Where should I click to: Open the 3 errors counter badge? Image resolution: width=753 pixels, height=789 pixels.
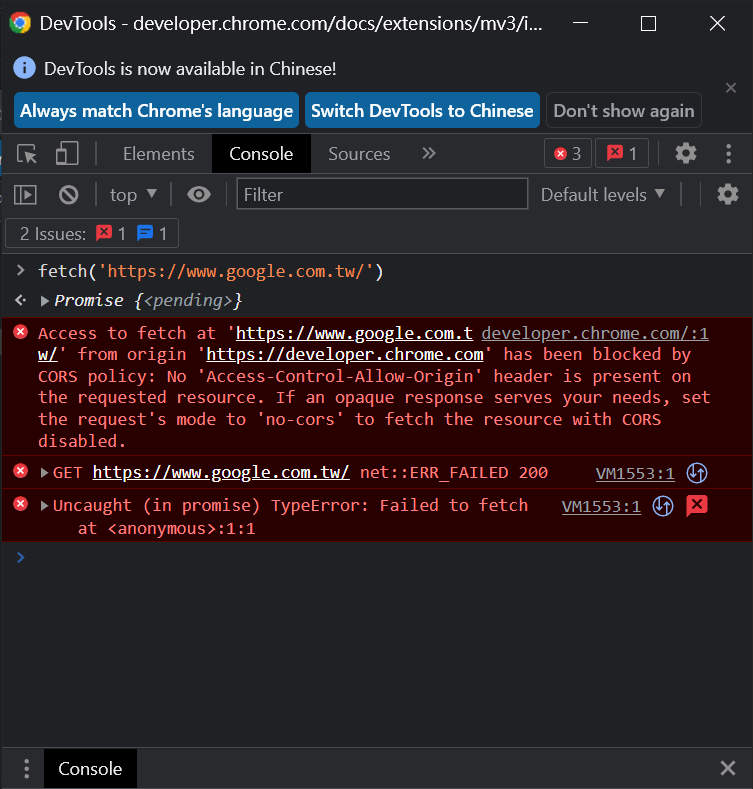click(568, 153)
